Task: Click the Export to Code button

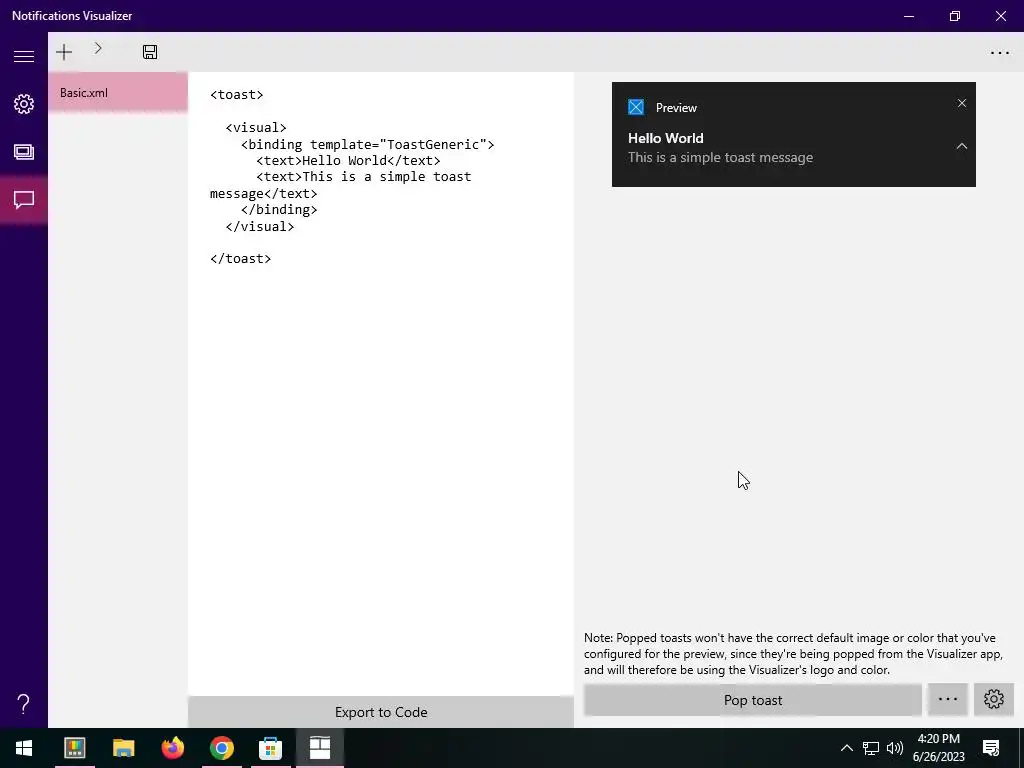Action: (381, 712)
